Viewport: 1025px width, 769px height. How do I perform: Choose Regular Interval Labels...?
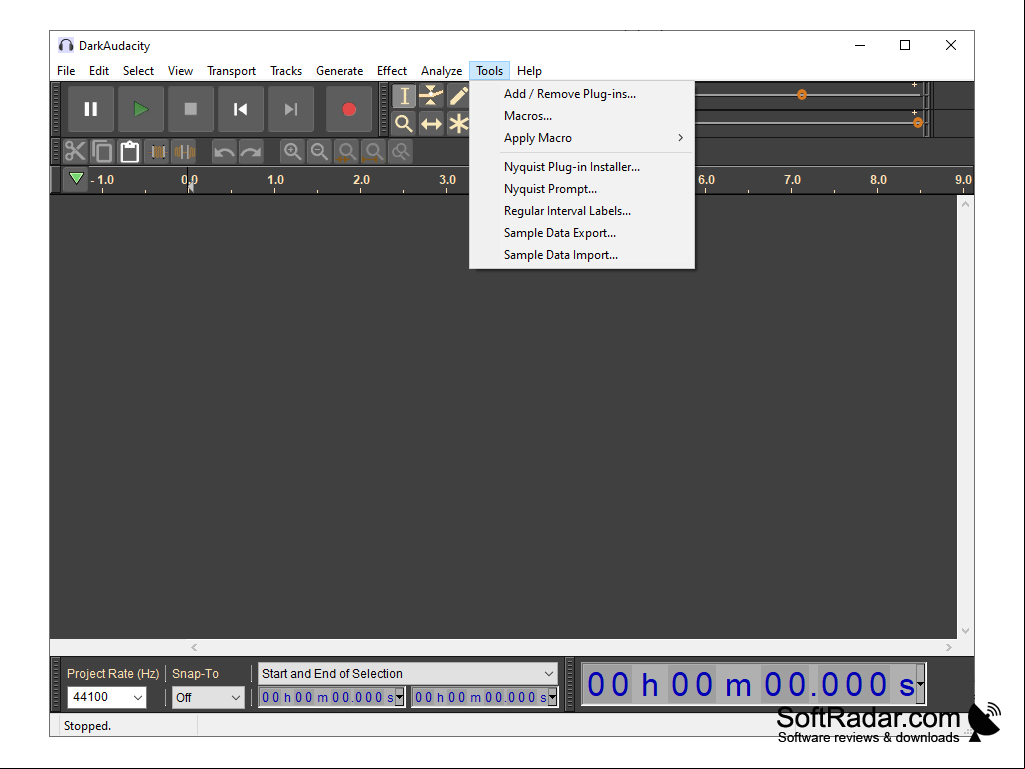click(582, 211)
